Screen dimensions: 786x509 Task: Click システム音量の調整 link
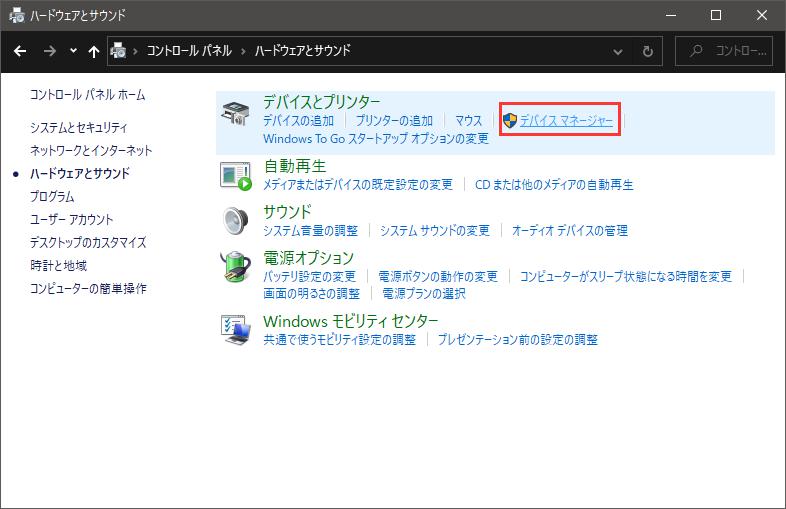311,231
